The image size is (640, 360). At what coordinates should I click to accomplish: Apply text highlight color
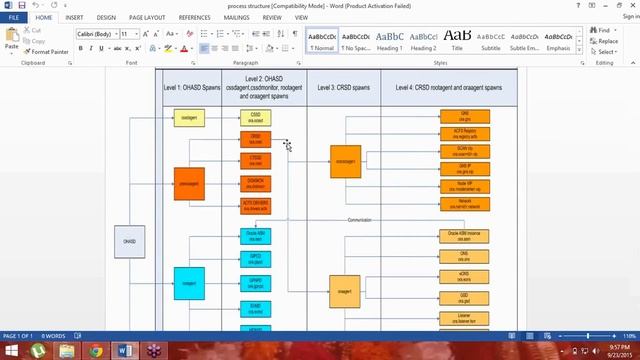point(167,49)
